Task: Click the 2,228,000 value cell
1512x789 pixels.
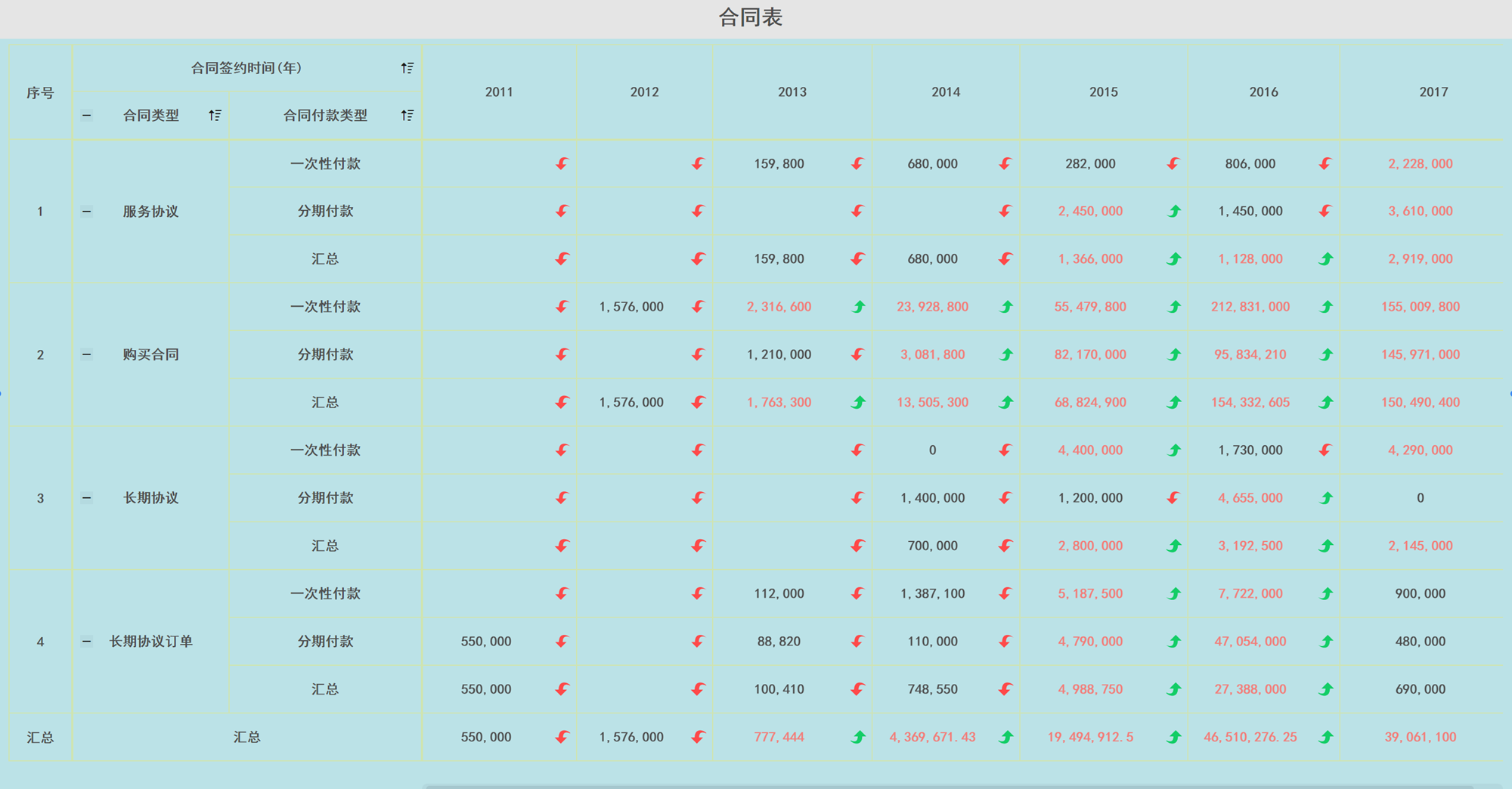Action: tap(1420, 163)
